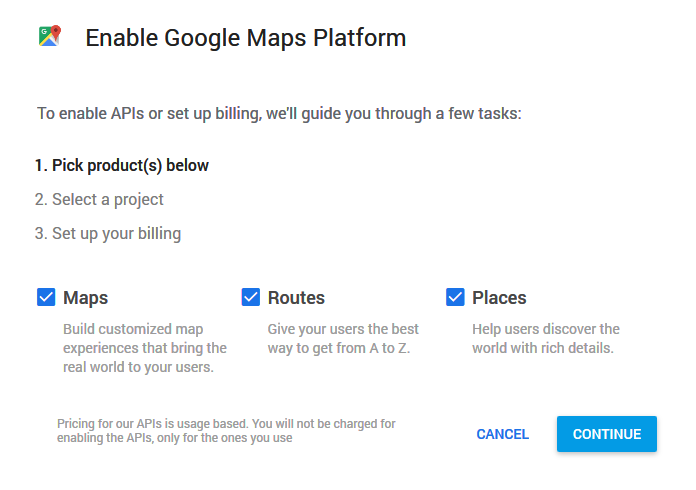
Task: Cancel the Enable Google Maps Platform dialog
Action: point(502,434)
